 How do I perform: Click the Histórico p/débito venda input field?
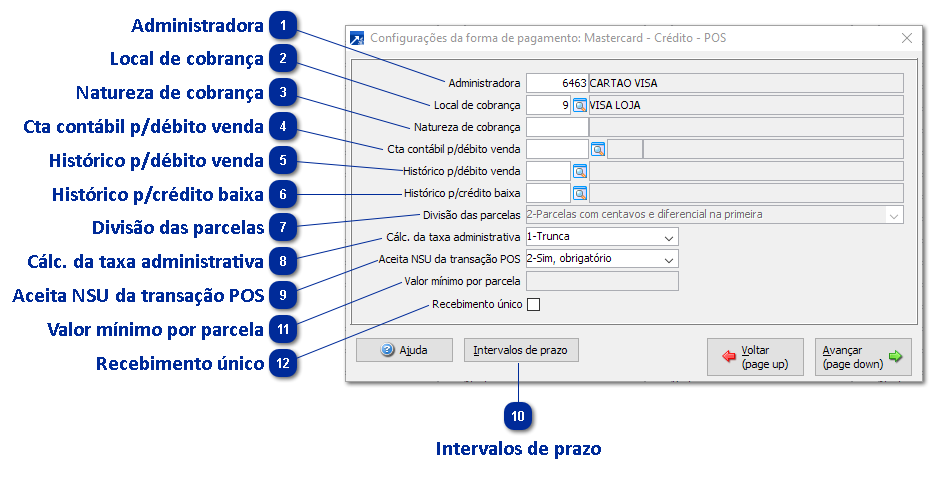(x=547, y=171)
